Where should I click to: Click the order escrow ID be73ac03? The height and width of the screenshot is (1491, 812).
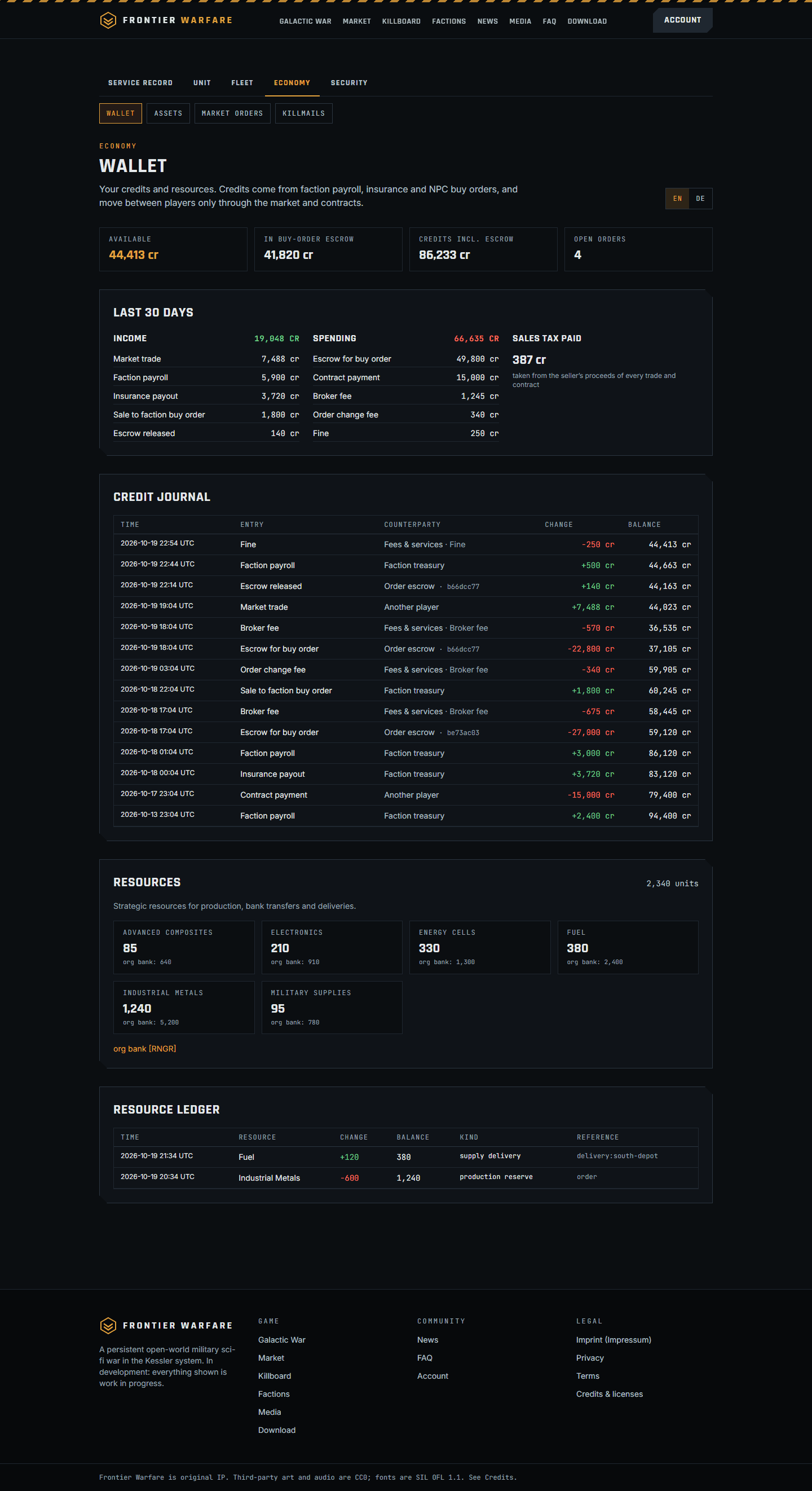[463, 733]
